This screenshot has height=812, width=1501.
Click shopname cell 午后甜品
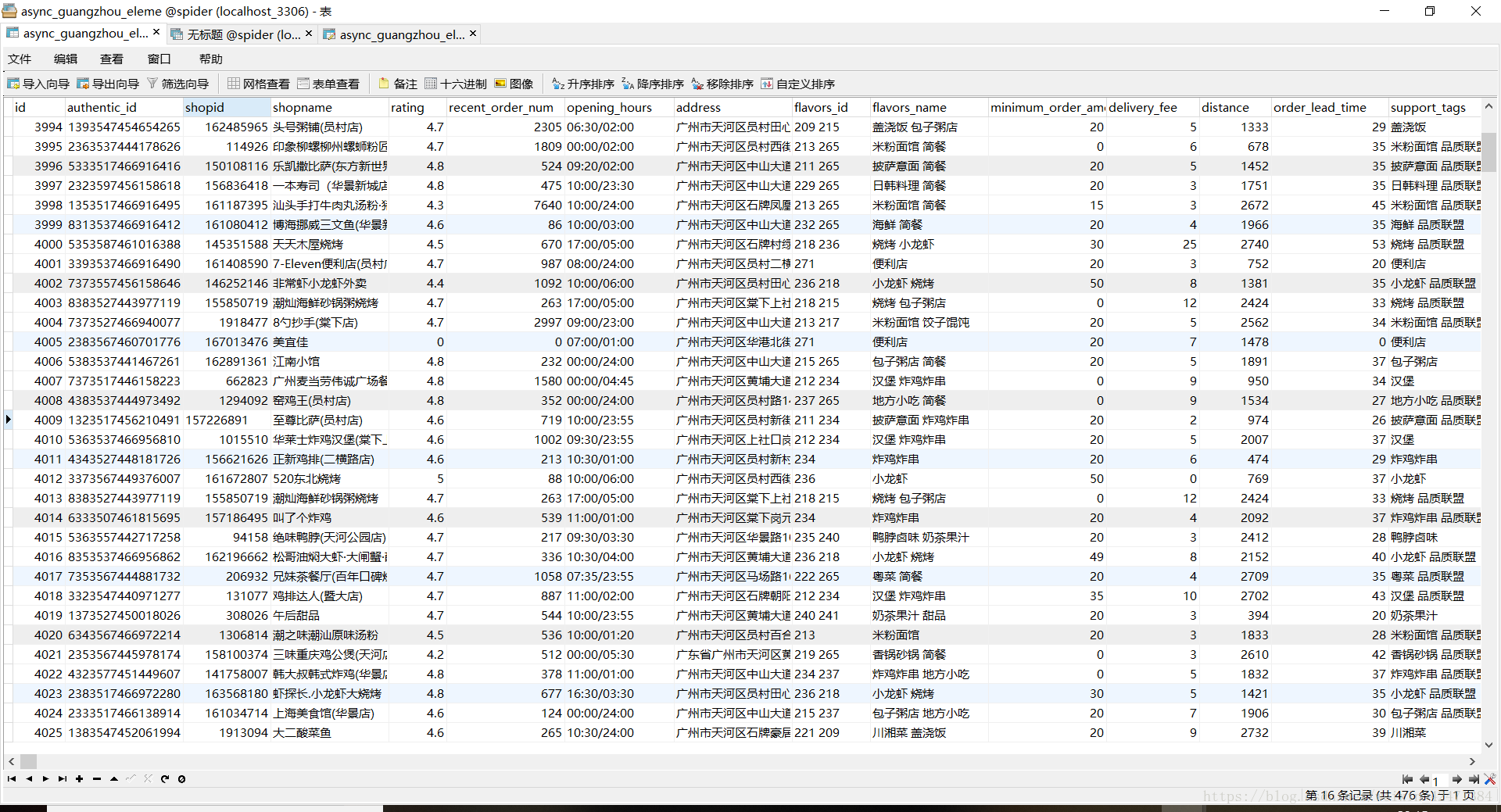330,616
